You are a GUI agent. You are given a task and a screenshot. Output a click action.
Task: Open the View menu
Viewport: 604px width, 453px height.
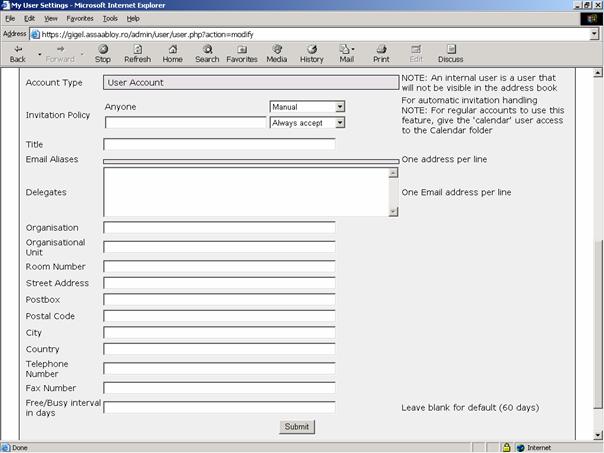point(51,18)
